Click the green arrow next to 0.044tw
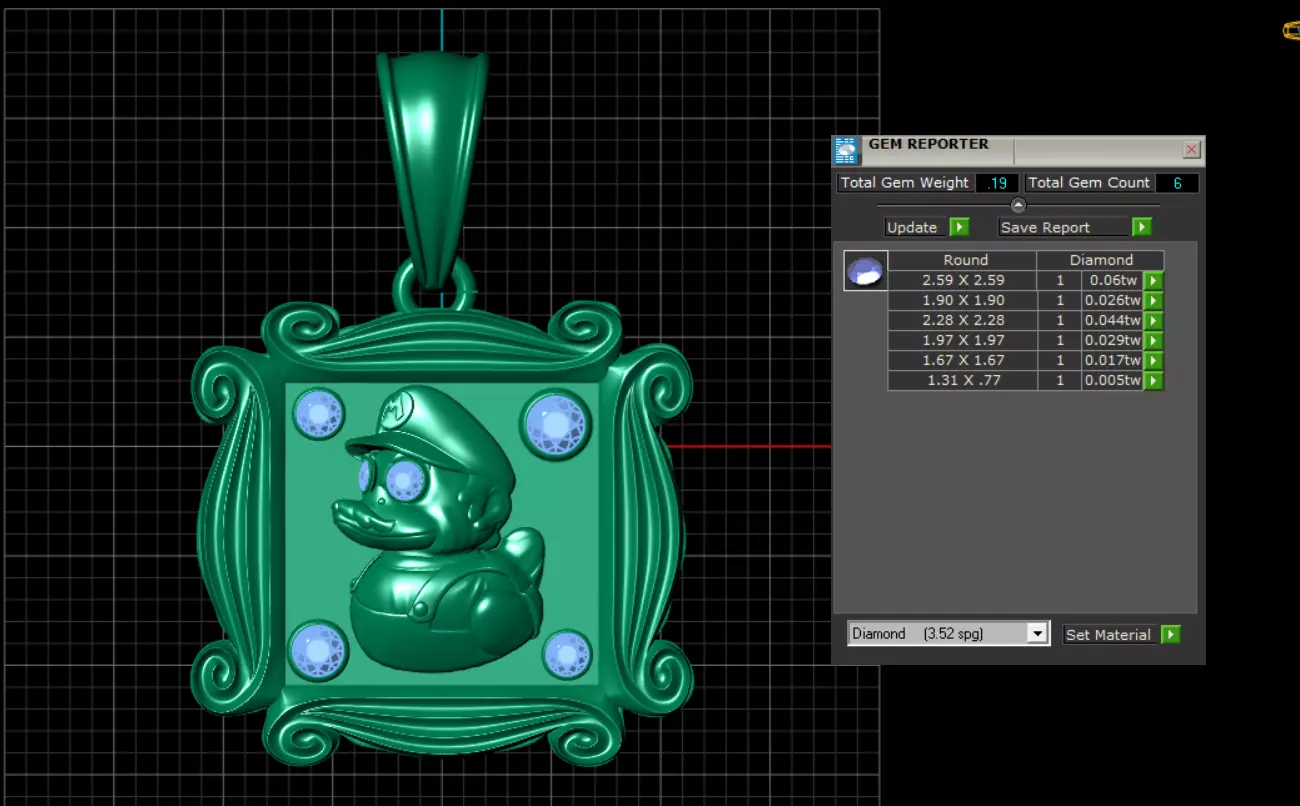1300x806 pixels. pos(1153,321)
